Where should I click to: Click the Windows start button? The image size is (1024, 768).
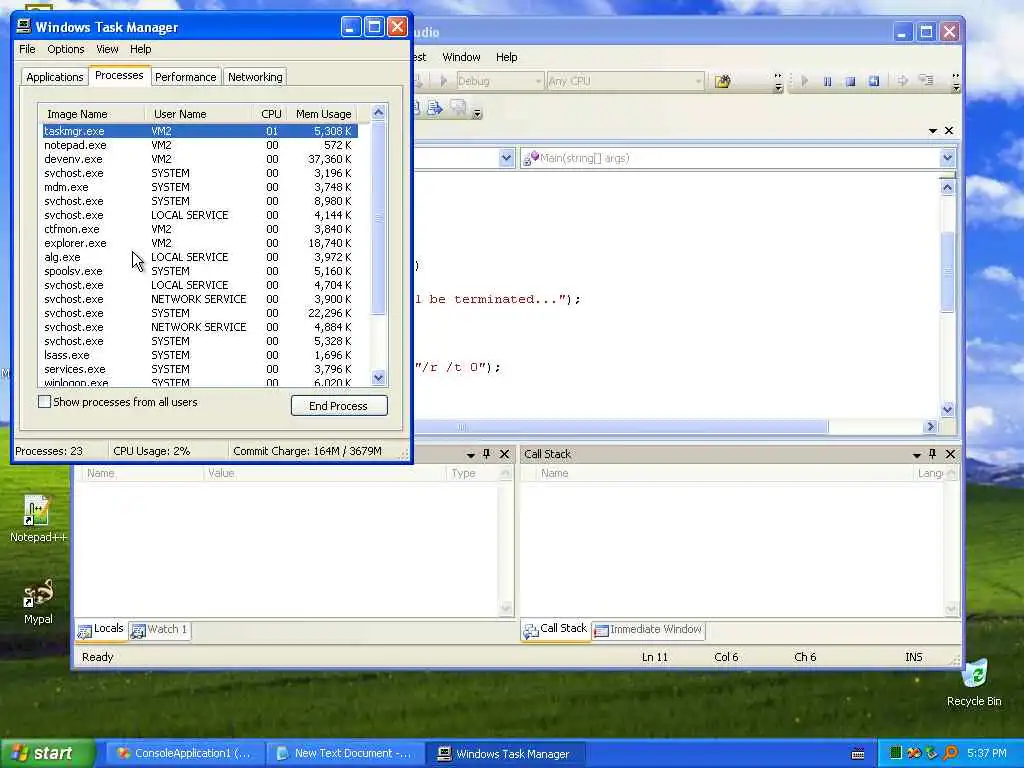(47, 753)
